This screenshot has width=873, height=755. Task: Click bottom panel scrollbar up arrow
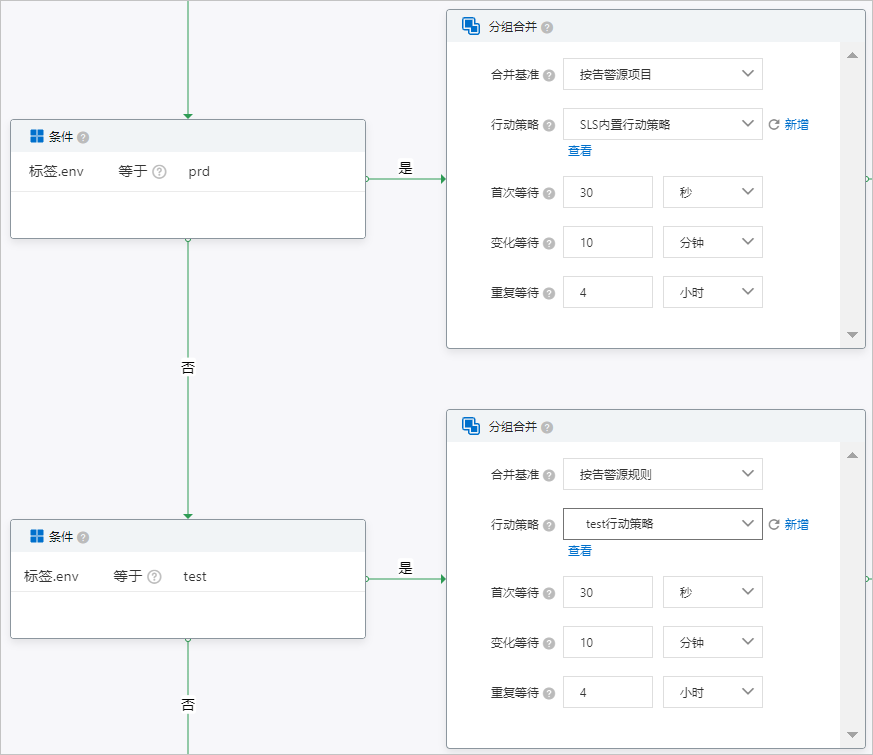tap(852, 455)
